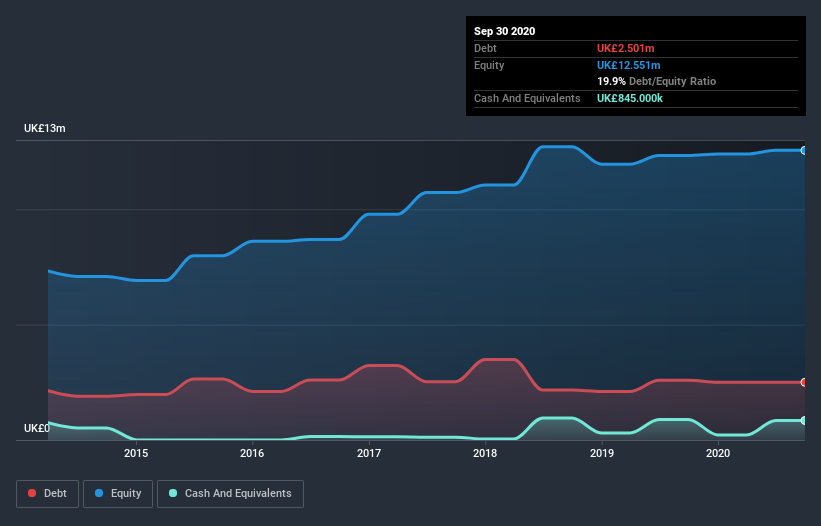Image resolution: width=821 pixels, height=526 pixels.
Task: Click the Cash And Equivalents tooltip label
Action: click(x=527, y=98)
